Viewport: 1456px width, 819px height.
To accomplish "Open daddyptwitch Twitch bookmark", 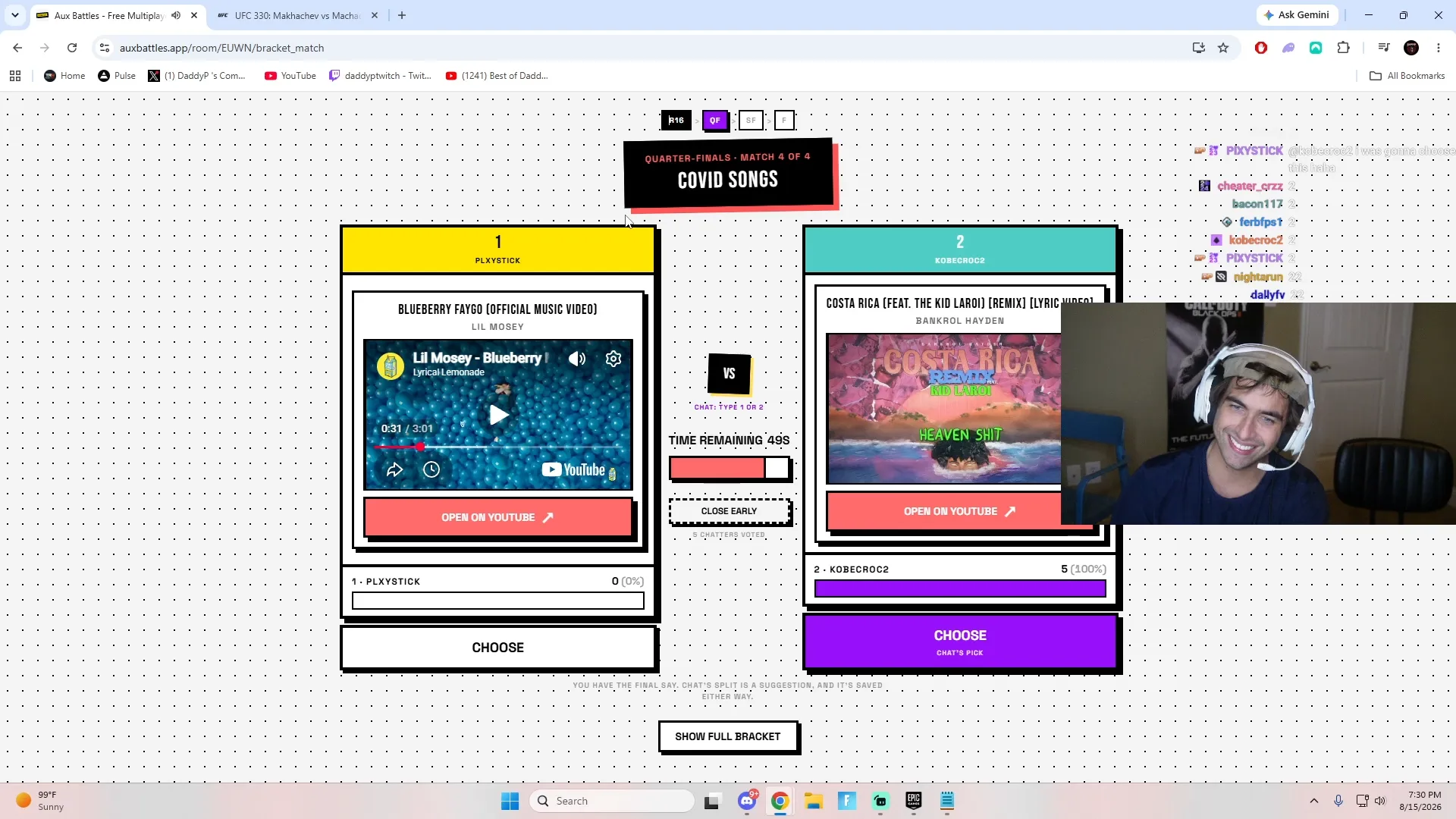I will pos(380,76).
